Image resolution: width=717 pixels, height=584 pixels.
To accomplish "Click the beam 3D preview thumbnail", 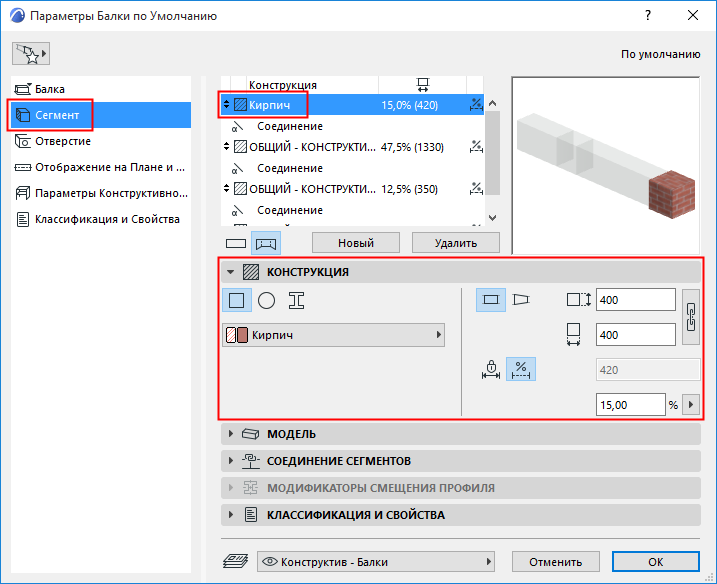I will [606, 166].
